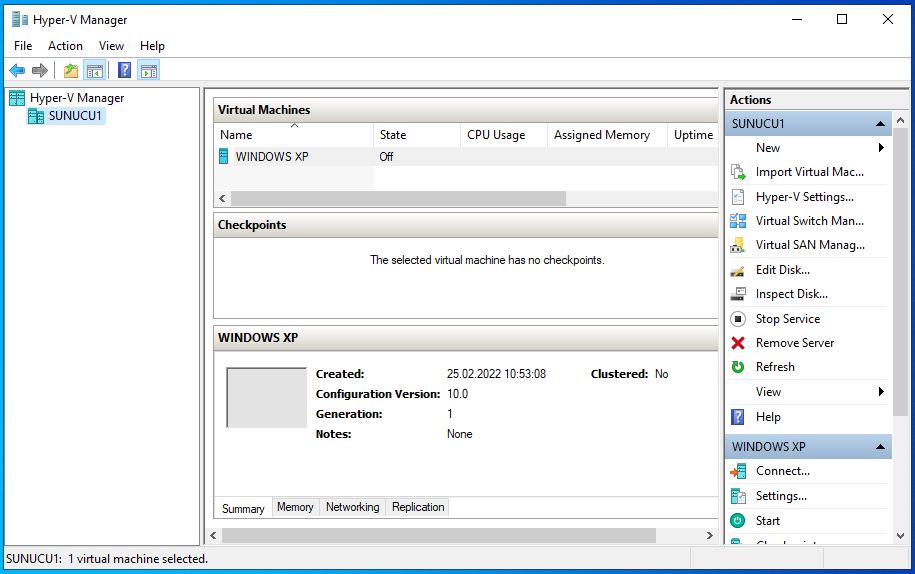Click the Help icon in Actions pane
This screenshot has height=574, width=915.
pyautogui.click(x=738, y=416)
